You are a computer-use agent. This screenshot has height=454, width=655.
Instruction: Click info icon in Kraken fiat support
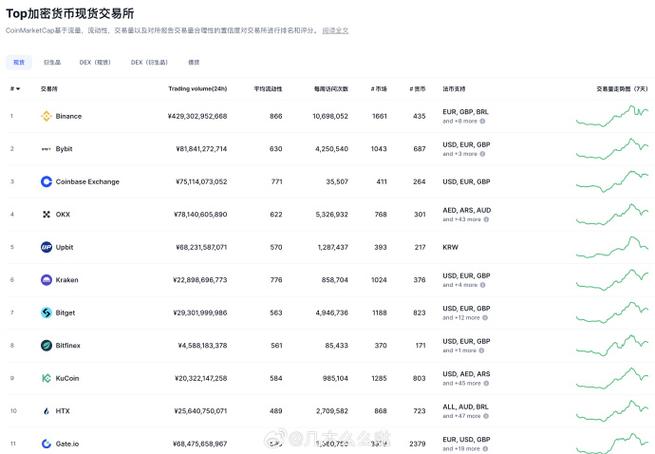point(482,285)
